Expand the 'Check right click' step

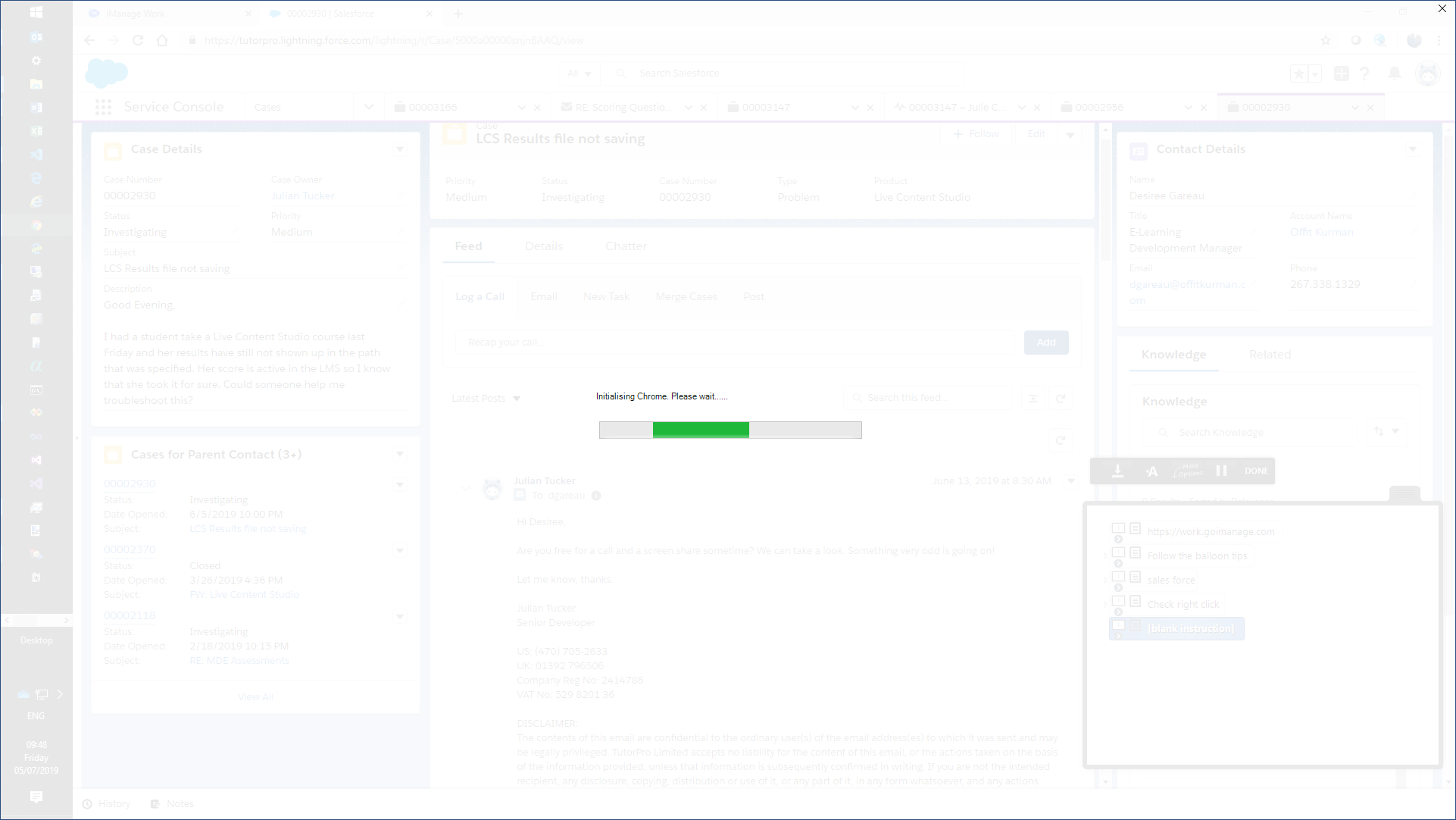coord(1105,604)
